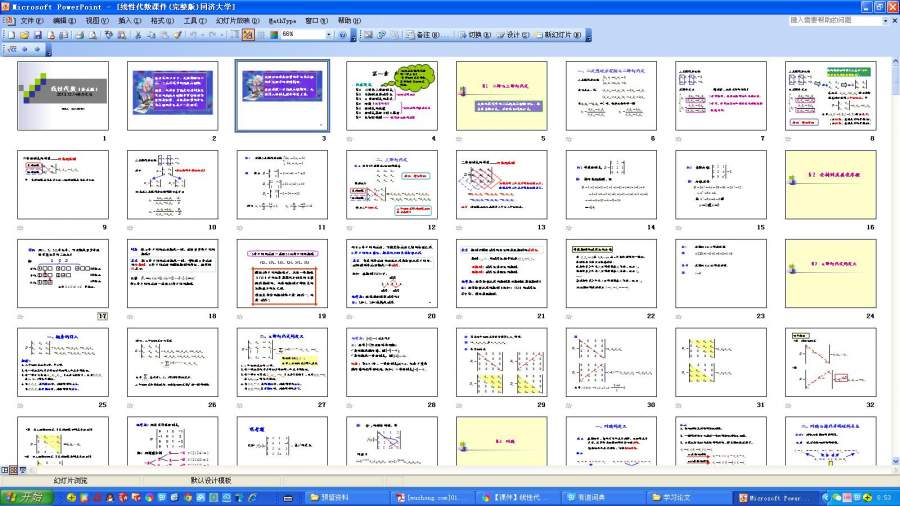Select slide thumbnail number 2
This screenshot has width=900, height=506.
tap(172, 96)
